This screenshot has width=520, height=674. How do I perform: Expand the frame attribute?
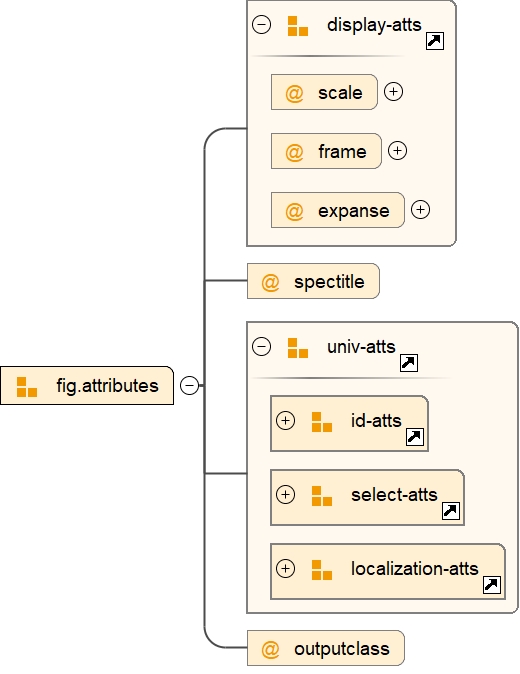pos(398,150)
